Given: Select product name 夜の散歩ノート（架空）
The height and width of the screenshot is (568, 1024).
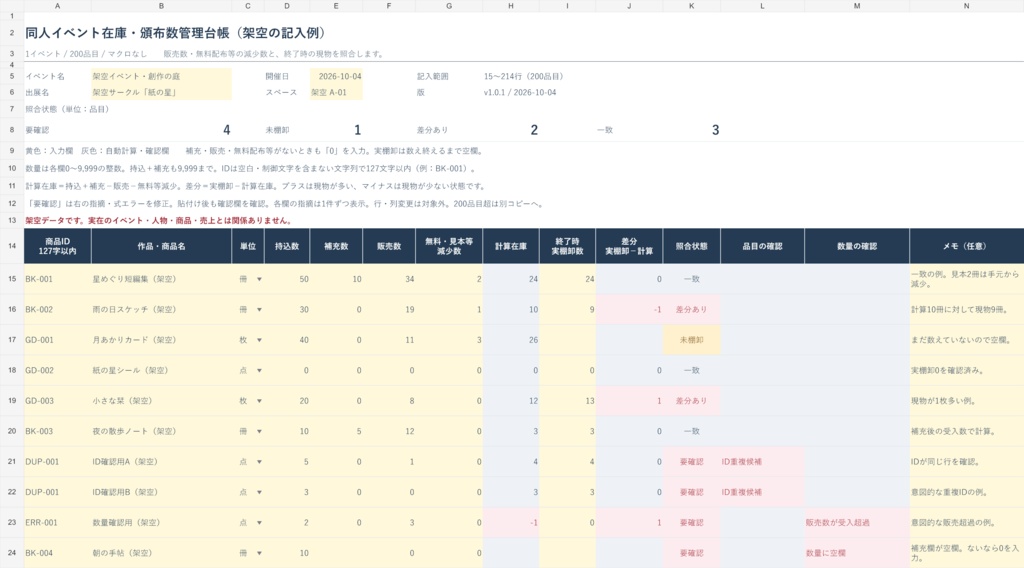Looking at the screenshot, I should [x=161, y=432].
